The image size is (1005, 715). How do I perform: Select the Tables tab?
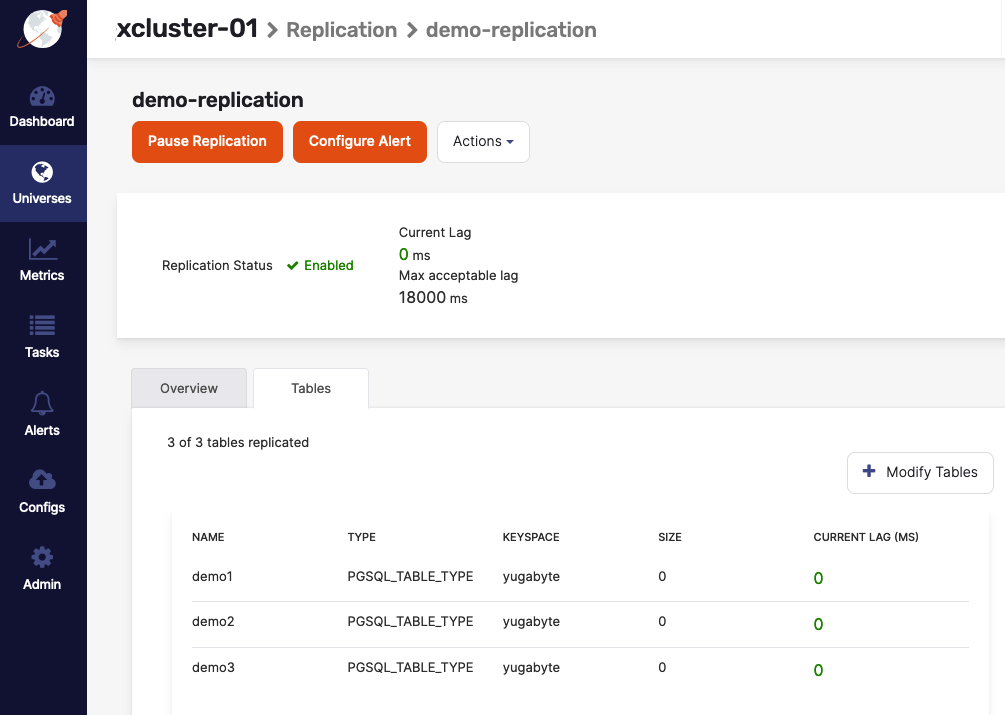pyautogui.click(x=311, y=388)
